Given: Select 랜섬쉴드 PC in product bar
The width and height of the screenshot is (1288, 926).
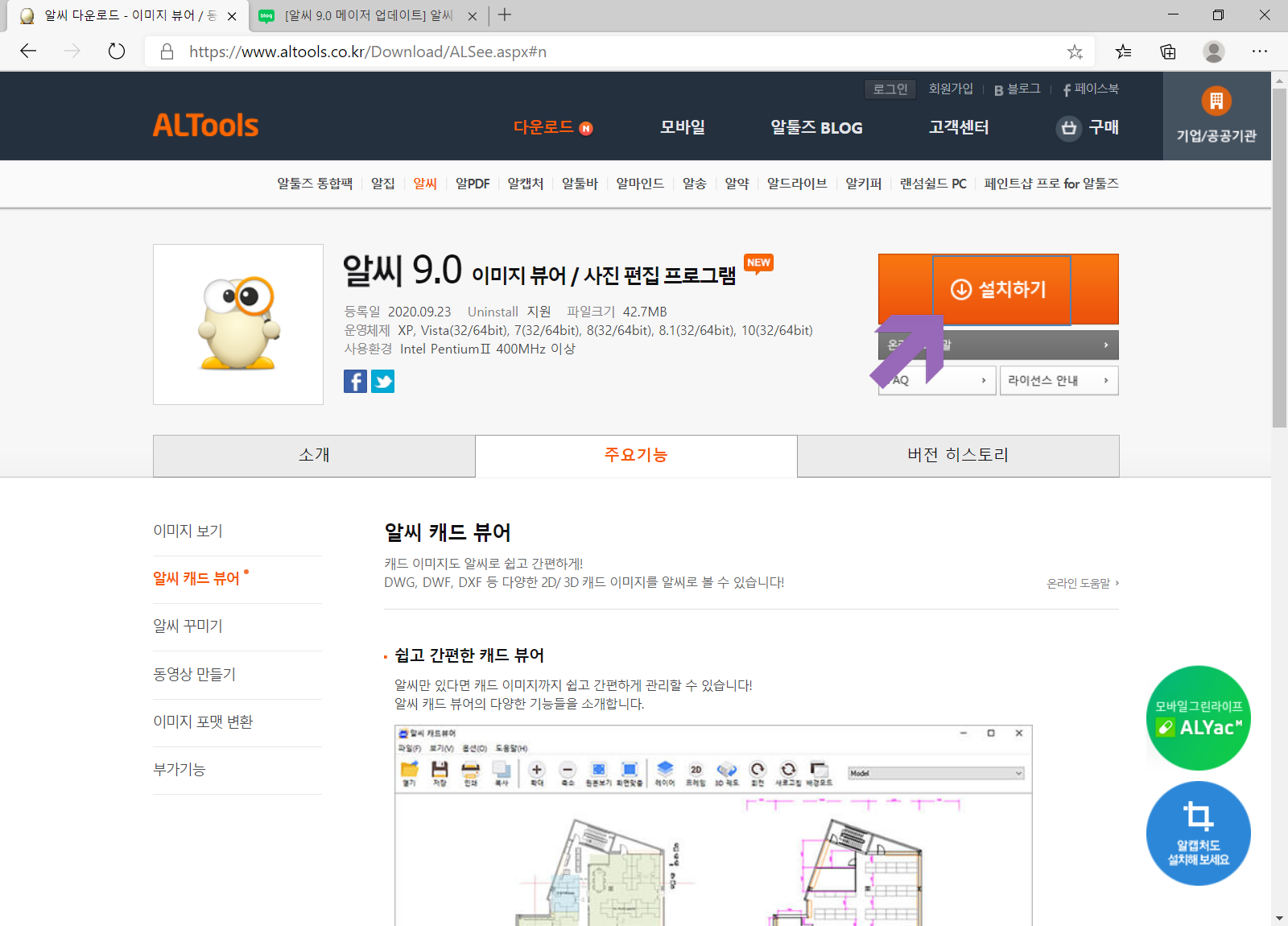Looking at the screenshot, I should pyautogui.click(x=933, y=184).
